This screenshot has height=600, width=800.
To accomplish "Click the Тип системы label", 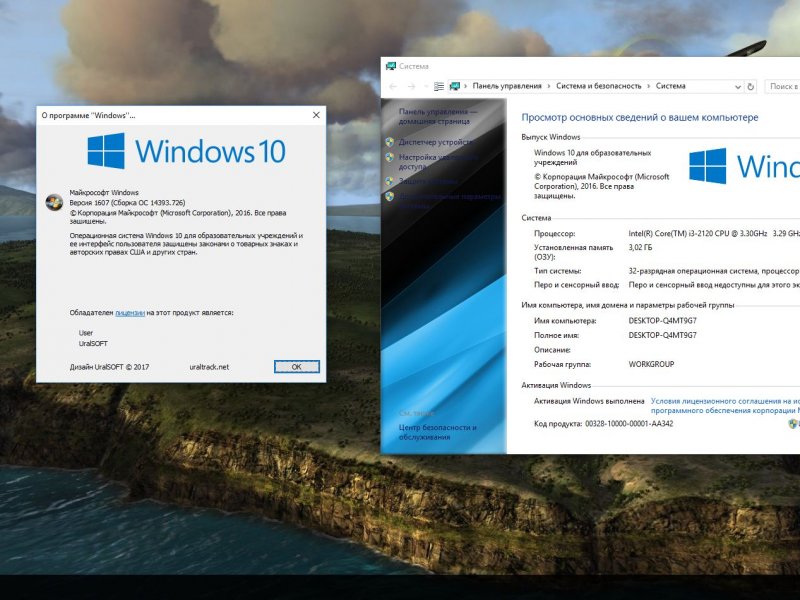I will click(558, 271).
